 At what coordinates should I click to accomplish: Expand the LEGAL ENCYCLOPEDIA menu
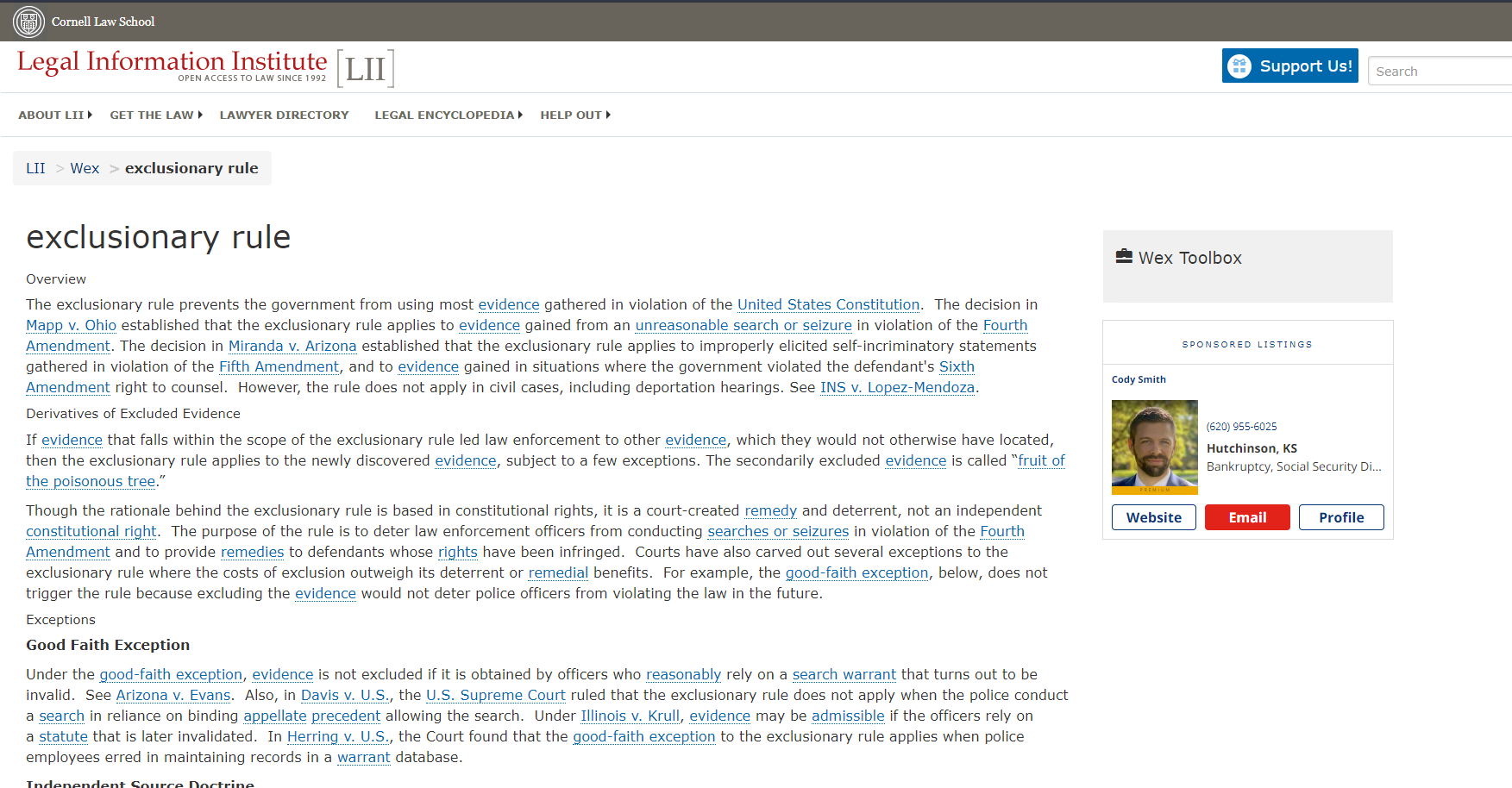pos(449,115)
